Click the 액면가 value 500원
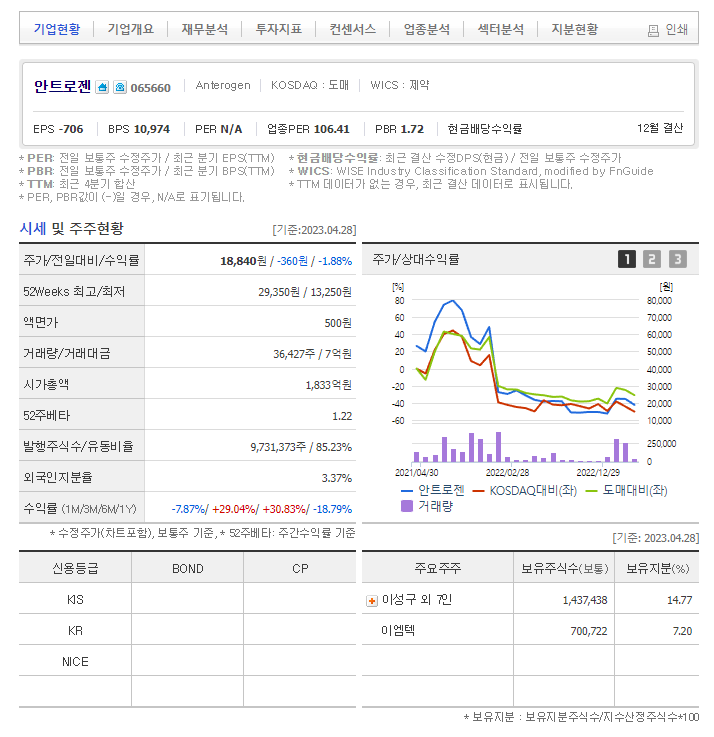The height and width of the screenshot is (737, 714). [338, 323]
